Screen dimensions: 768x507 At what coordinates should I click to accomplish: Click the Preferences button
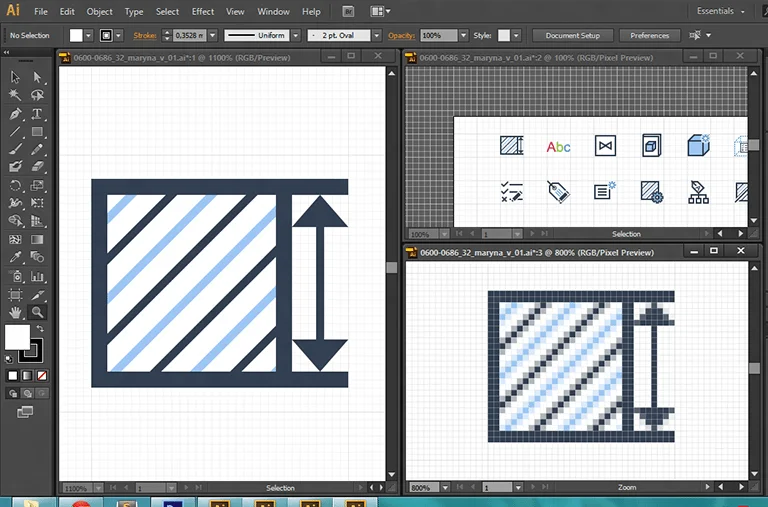click(649, 35)
